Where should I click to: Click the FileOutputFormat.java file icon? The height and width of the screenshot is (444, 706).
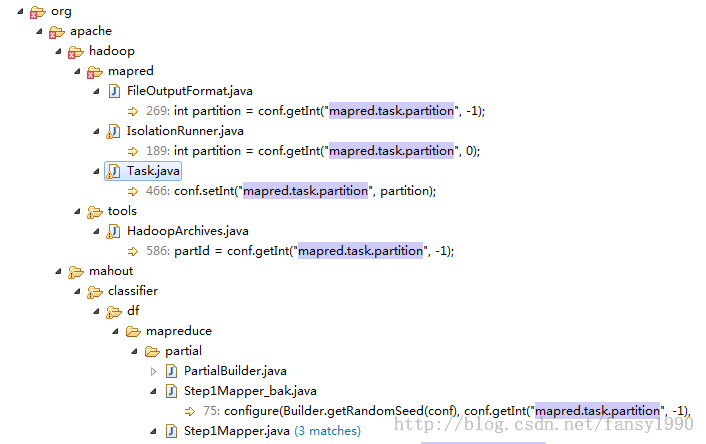click(x=113, y=91)
